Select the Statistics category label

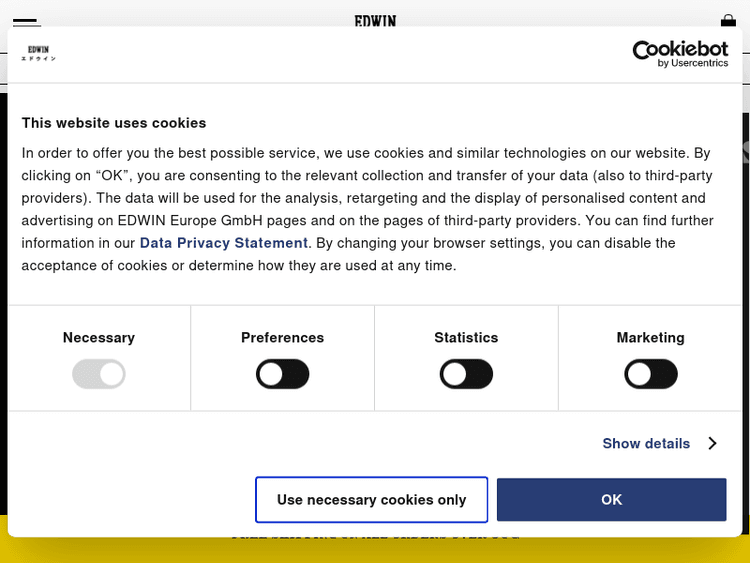coord(466,338)
